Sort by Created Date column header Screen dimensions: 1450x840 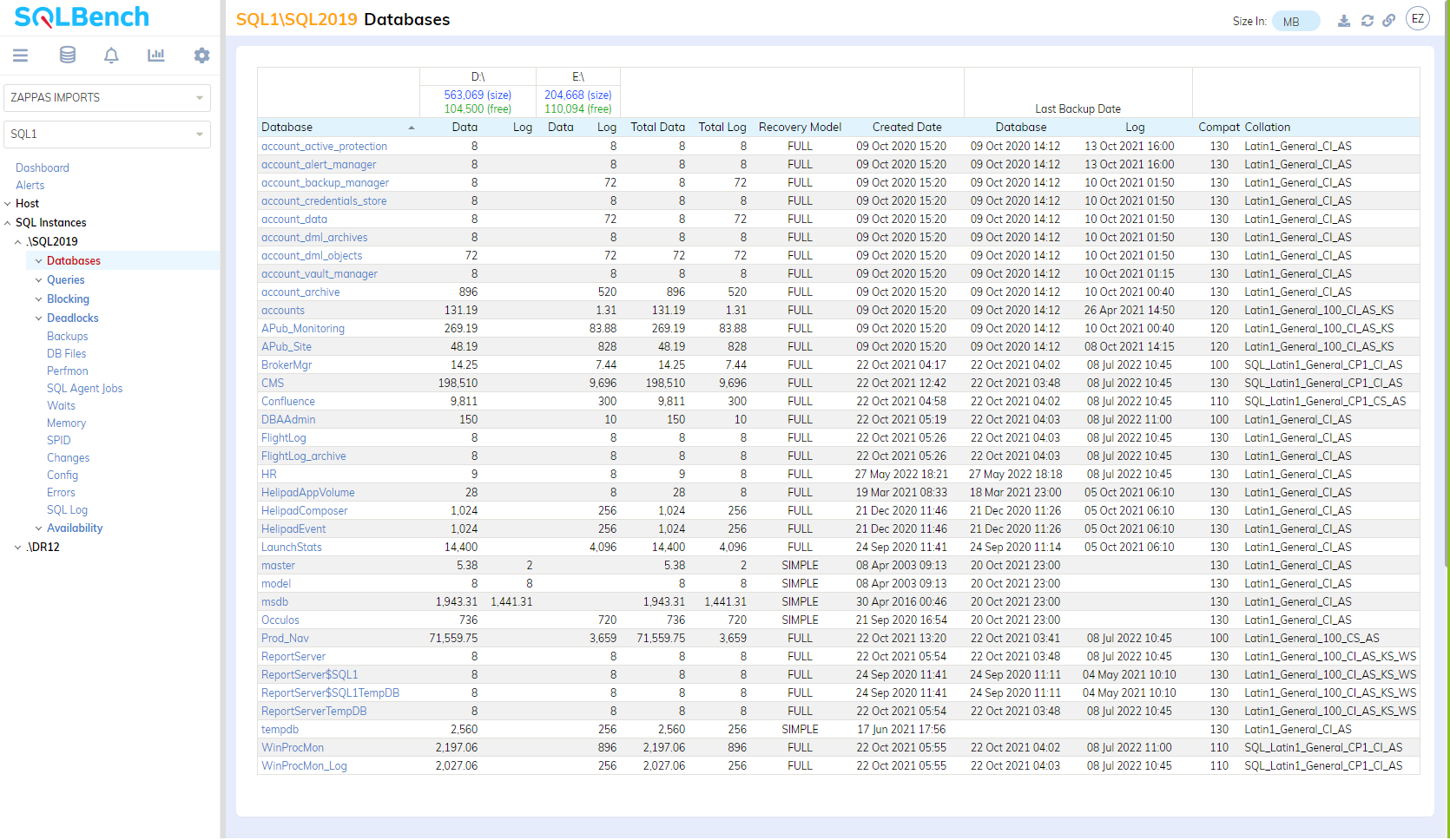pyautogui.click(x=906, y=127)
